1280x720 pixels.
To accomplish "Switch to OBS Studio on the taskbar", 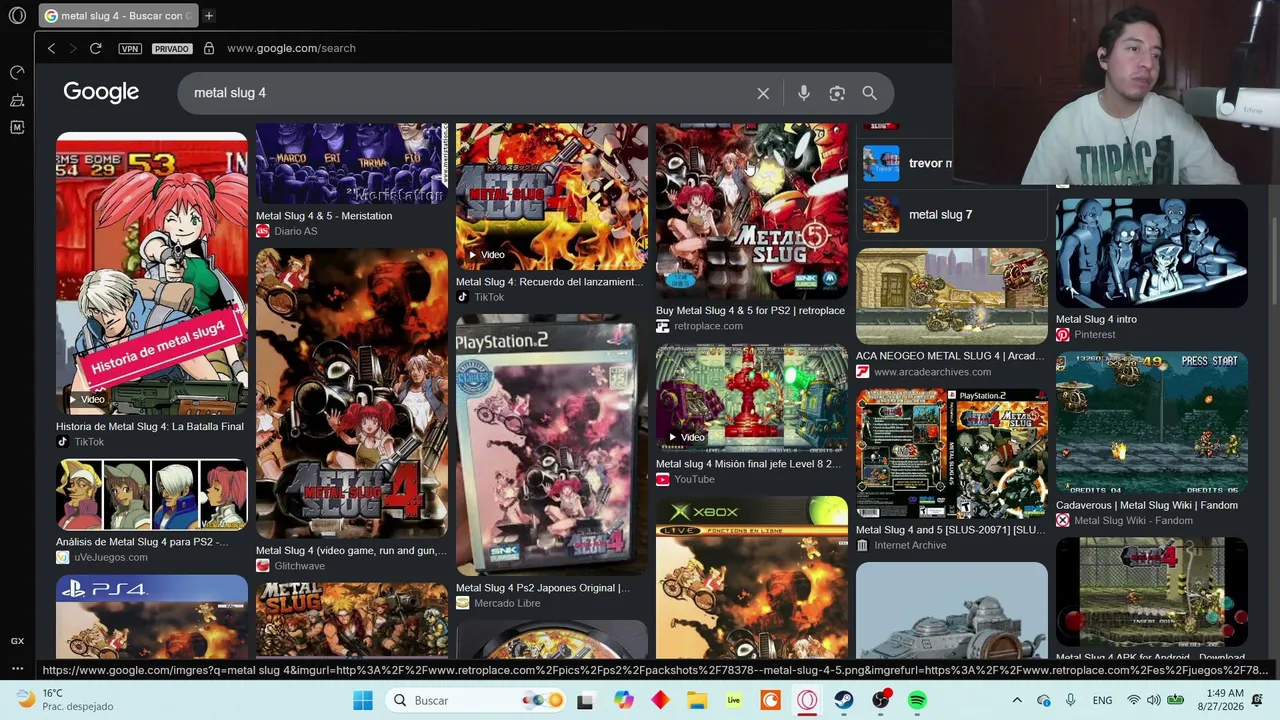I will click(x=880, y=700).
